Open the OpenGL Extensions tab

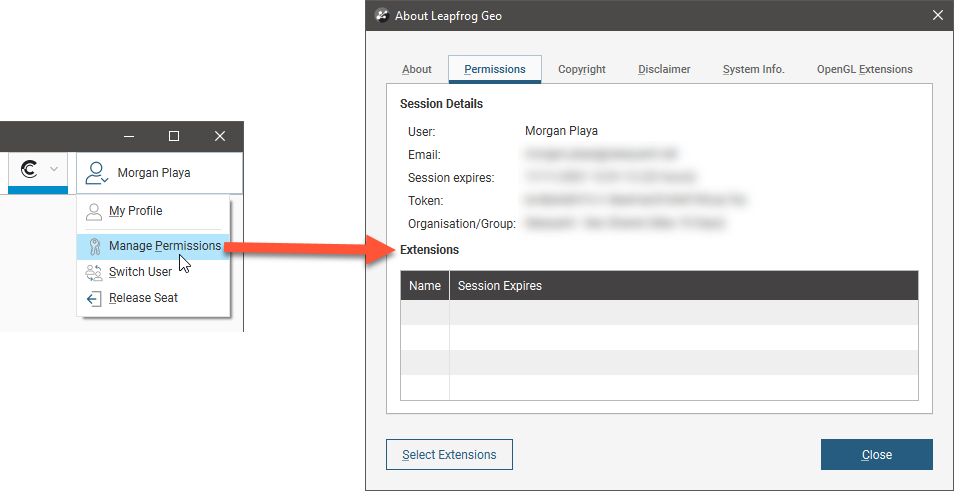pyautogui.click(x=864, y=69)
